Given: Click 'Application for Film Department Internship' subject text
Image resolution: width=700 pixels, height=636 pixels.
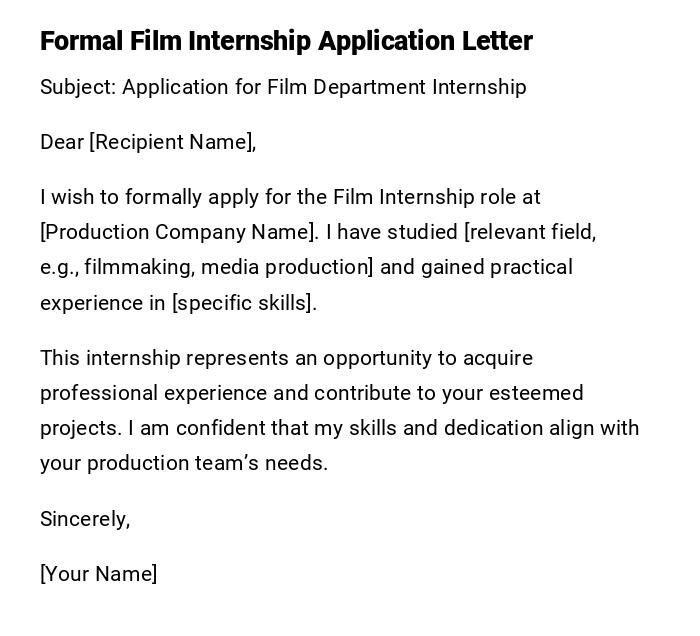Looking at the screenshot, I should click(324, 87).
